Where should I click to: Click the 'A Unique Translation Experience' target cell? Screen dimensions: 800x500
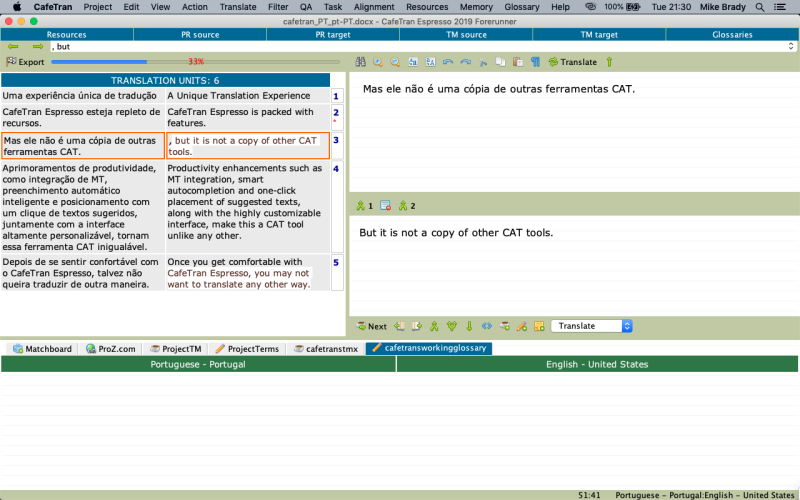point(247,96)
